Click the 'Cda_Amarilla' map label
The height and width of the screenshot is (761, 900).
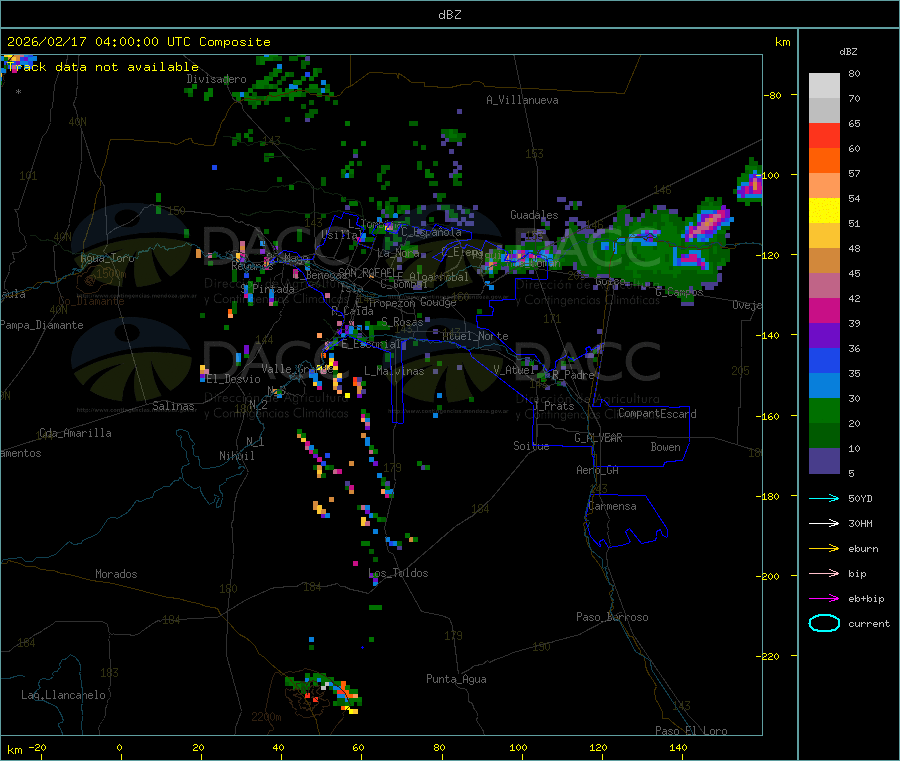point(75,433)
